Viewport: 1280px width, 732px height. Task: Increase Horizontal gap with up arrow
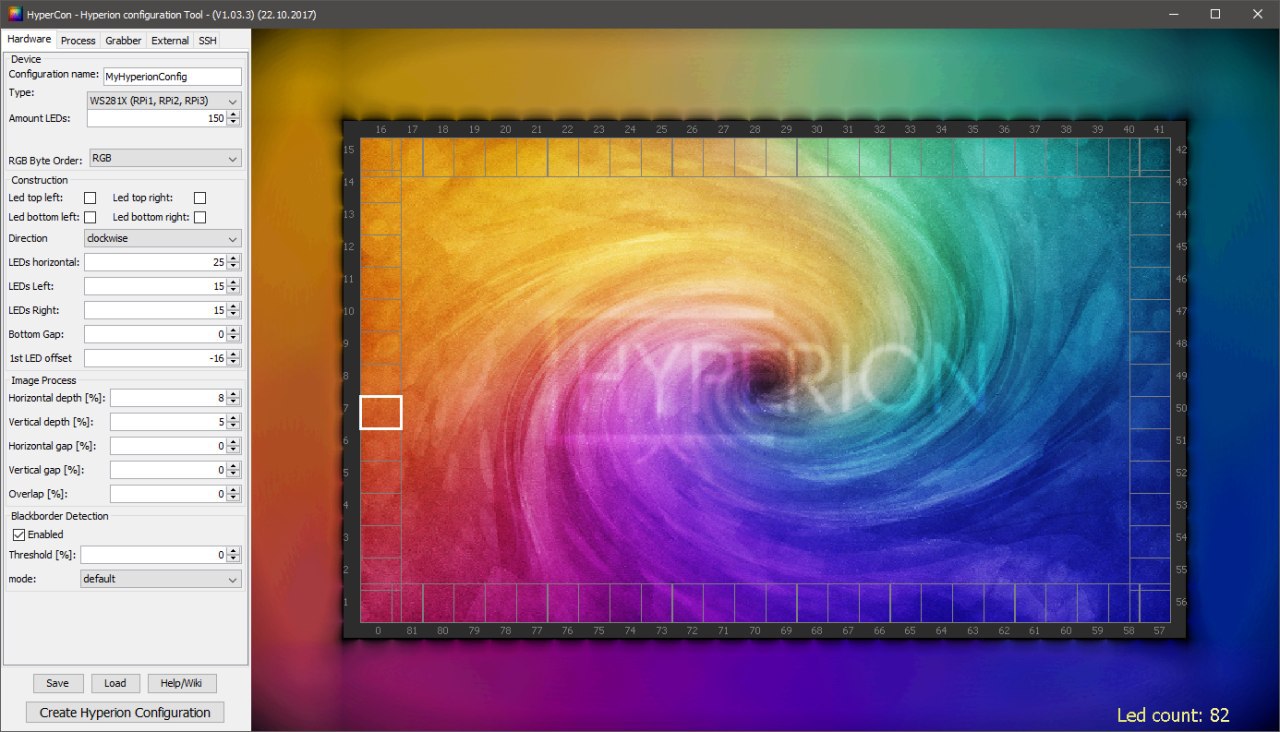234,442
